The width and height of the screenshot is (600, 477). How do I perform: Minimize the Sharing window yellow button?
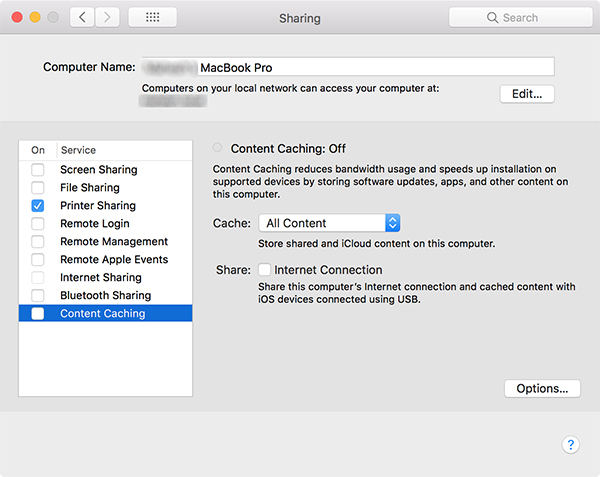(x=35, y=17)
